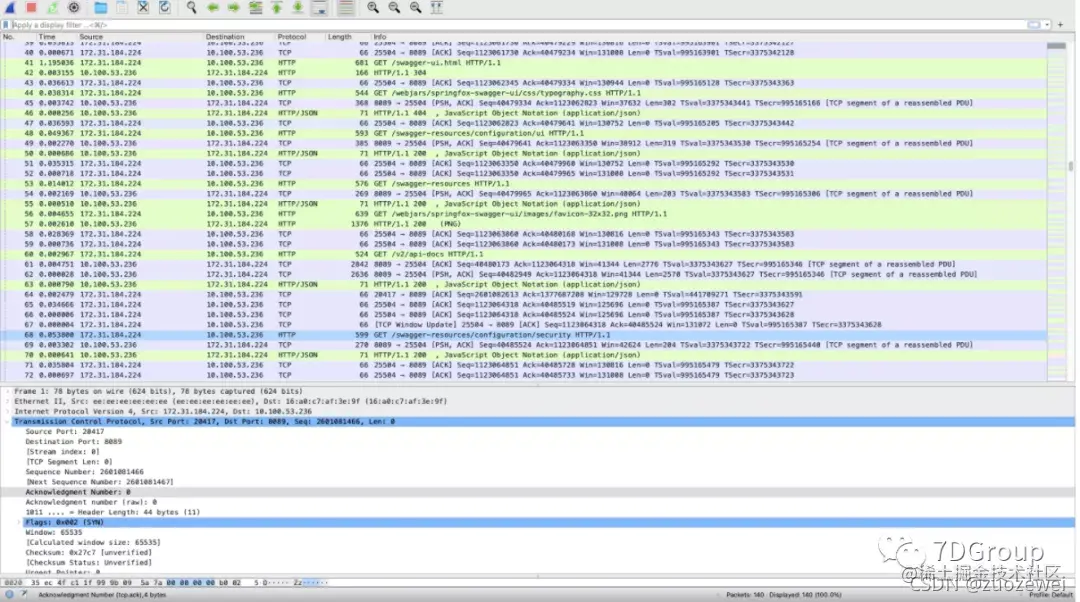Select Window: 65535 field
The height and width of the screenshot is (602, 1080).
pos(54,532)
